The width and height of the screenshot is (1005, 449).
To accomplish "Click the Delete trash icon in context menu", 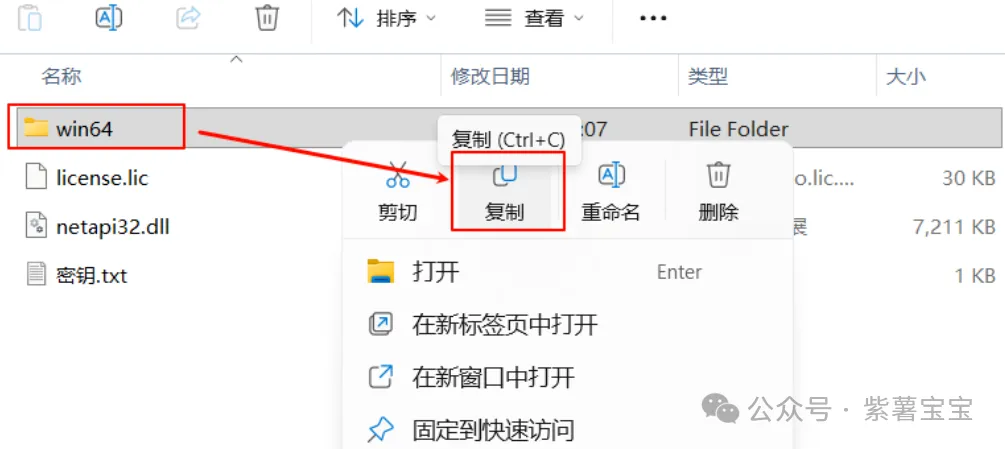I will click(718, 174).
